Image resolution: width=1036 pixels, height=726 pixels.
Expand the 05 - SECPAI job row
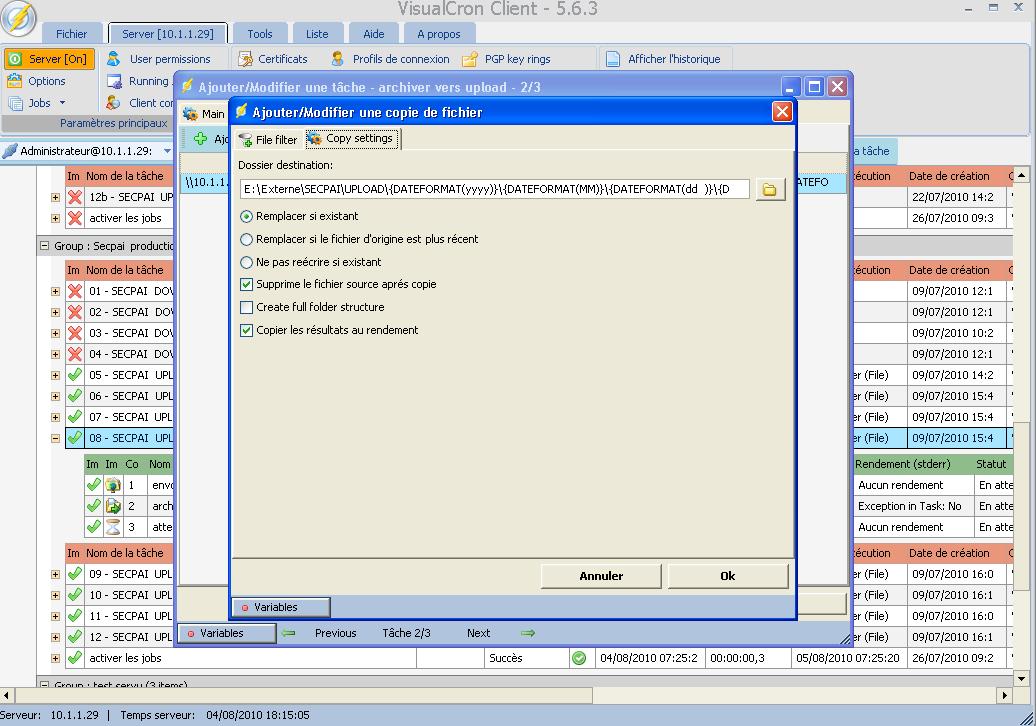click(55, 375)
